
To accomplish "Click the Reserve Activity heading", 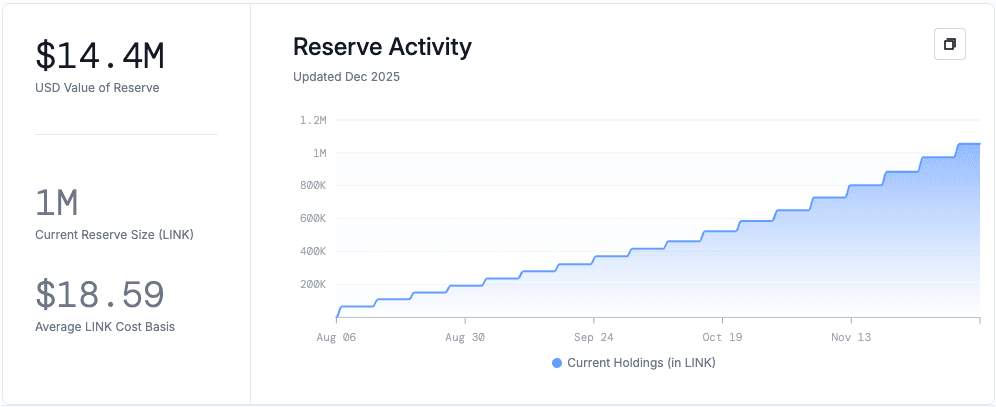I will [x=382, y=46].
